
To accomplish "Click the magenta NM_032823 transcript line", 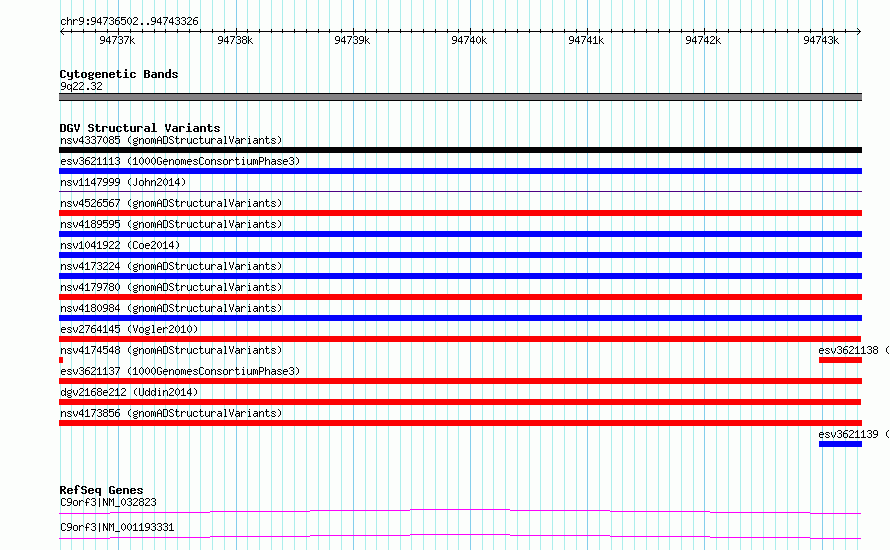I will click(x=460, y=511).
